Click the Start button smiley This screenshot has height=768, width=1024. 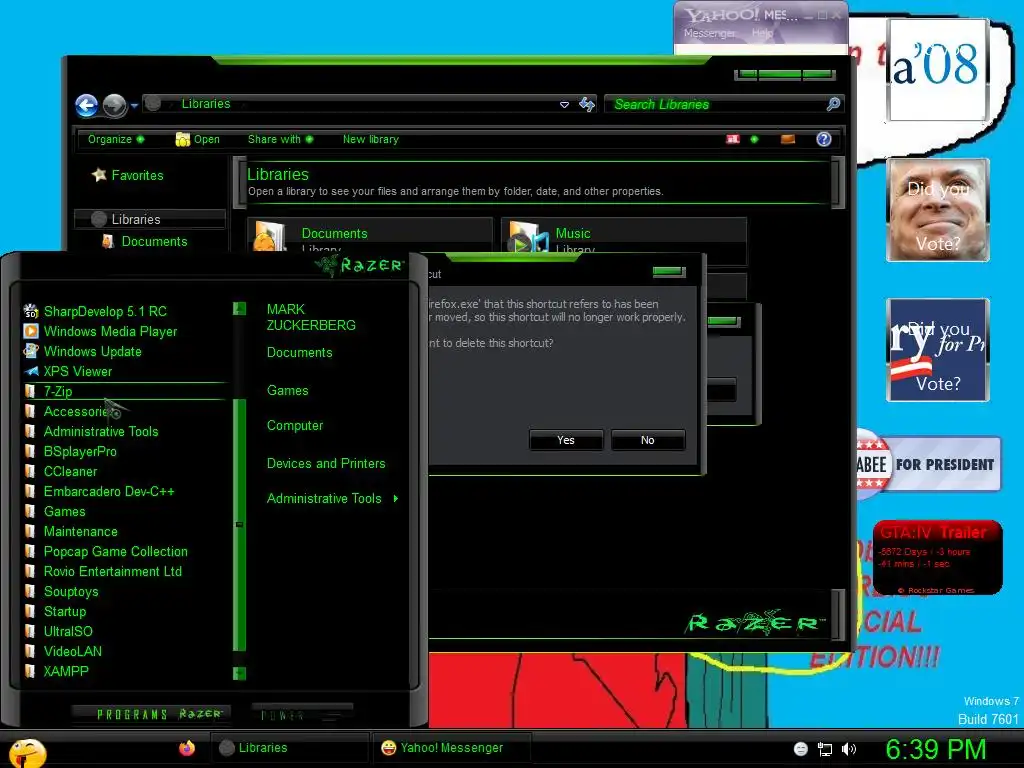[27, 754]
